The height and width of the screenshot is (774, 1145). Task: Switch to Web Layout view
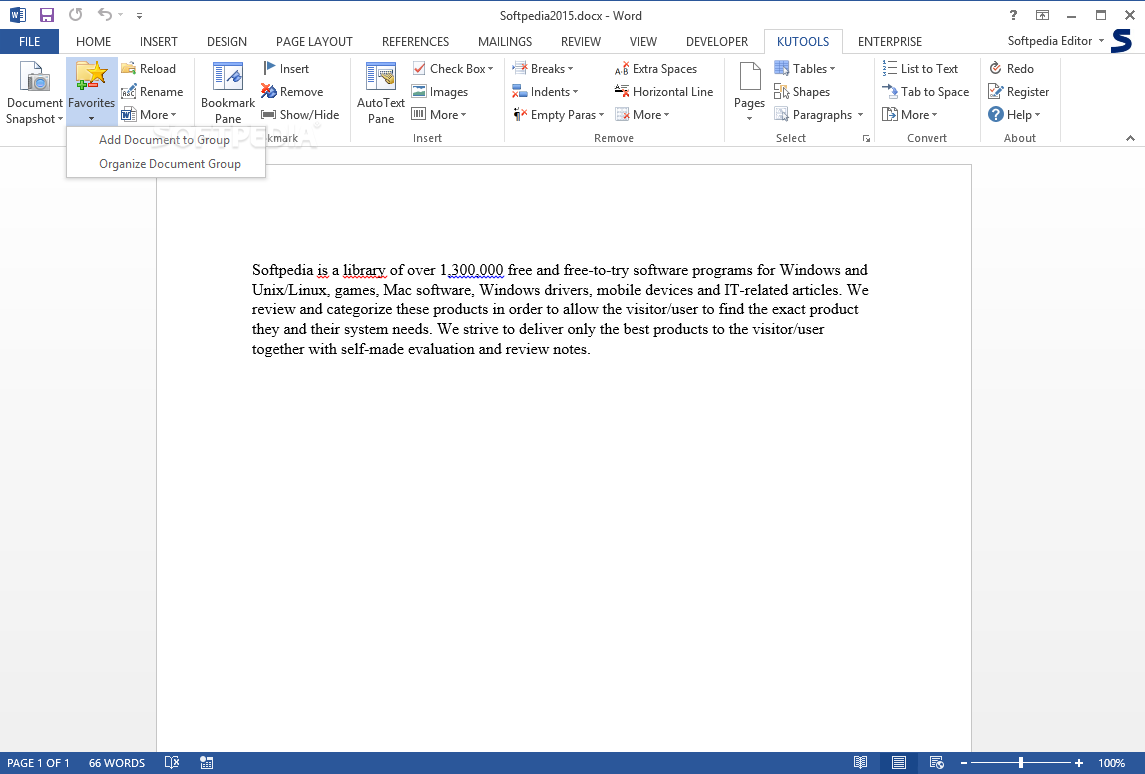pyautogui.click(x=937, y=762)
